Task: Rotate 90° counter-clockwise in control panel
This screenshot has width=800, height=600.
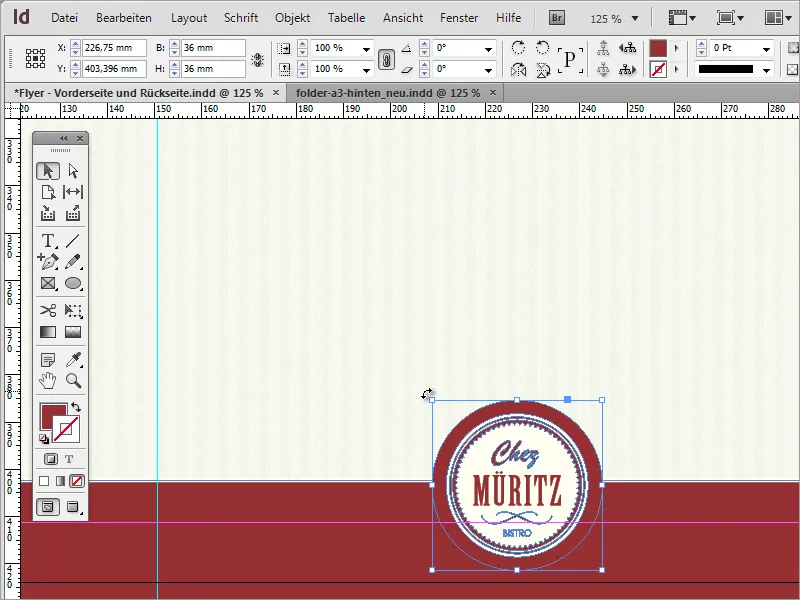Action: click(x=542, y=48)
